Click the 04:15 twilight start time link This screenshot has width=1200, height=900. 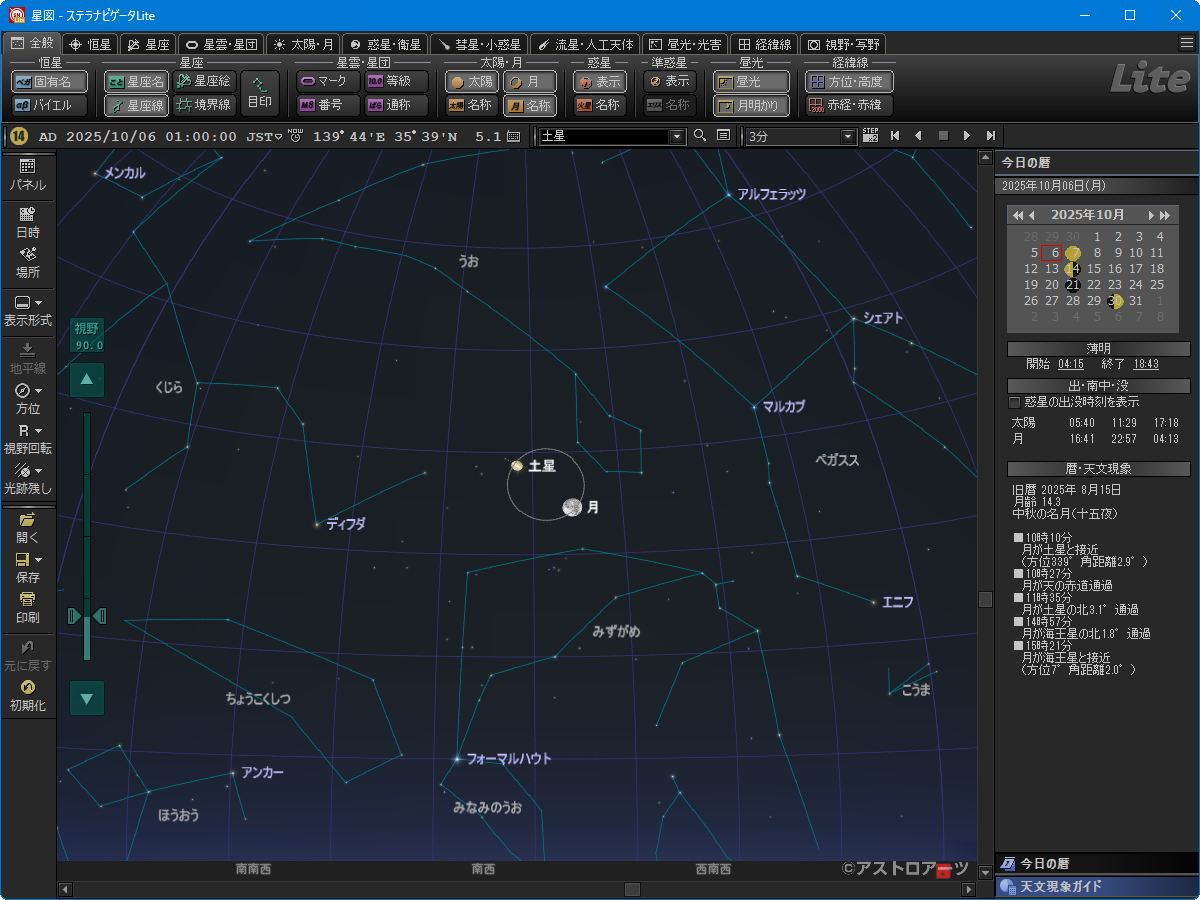click(x=1070, y=365)
